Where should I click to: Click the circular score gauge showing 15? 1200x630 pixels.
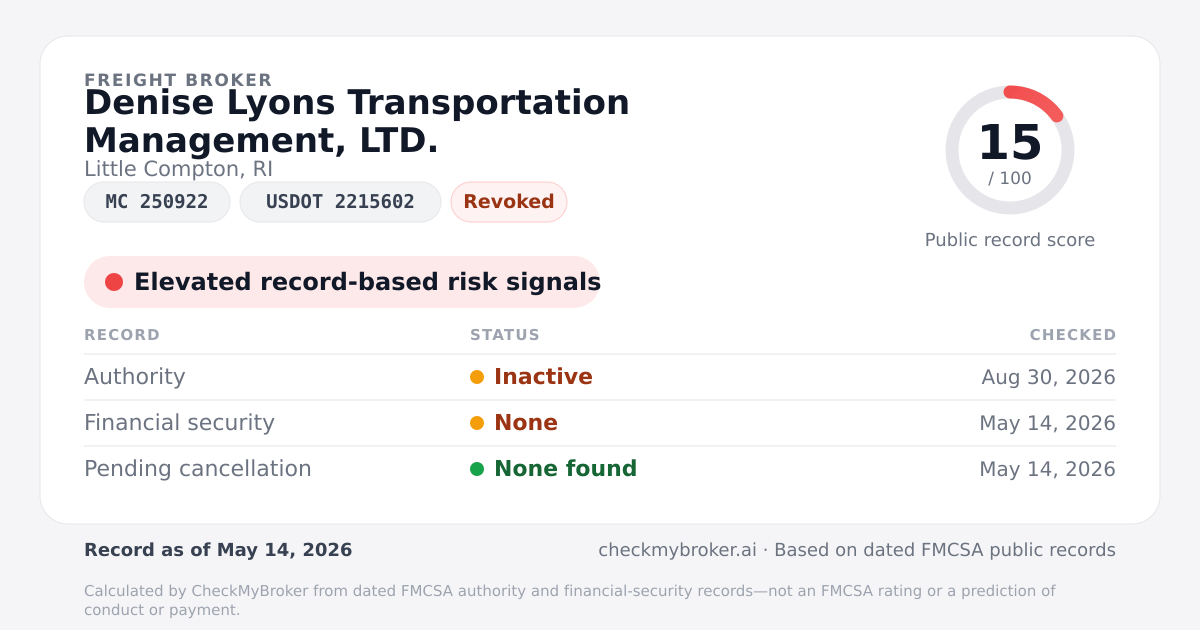[x=1010, y=150]
